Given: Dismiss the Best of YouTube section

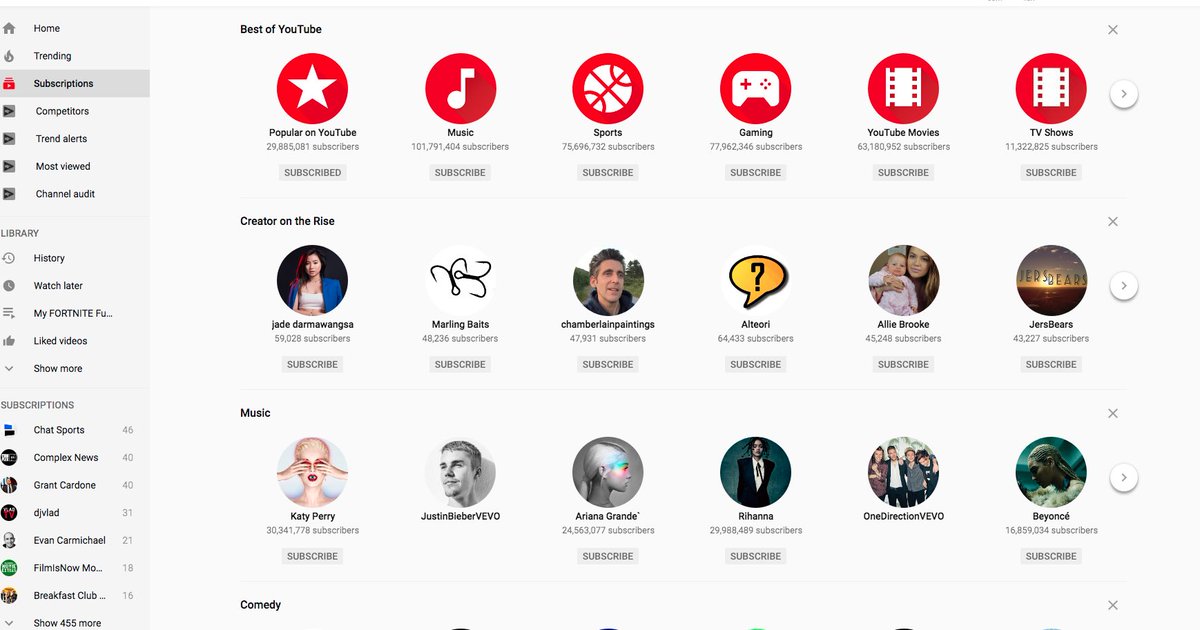Looking at the screenshot, I should [1113, 30].
